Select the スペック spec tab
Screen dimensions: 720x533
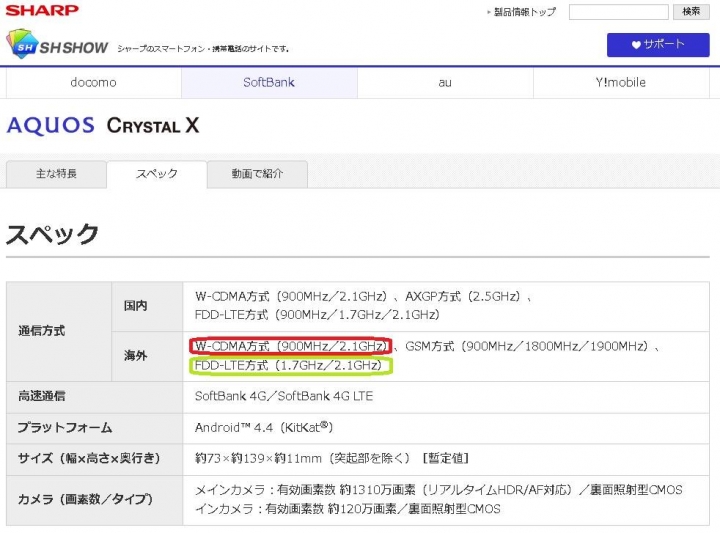[x=157, y=174]
